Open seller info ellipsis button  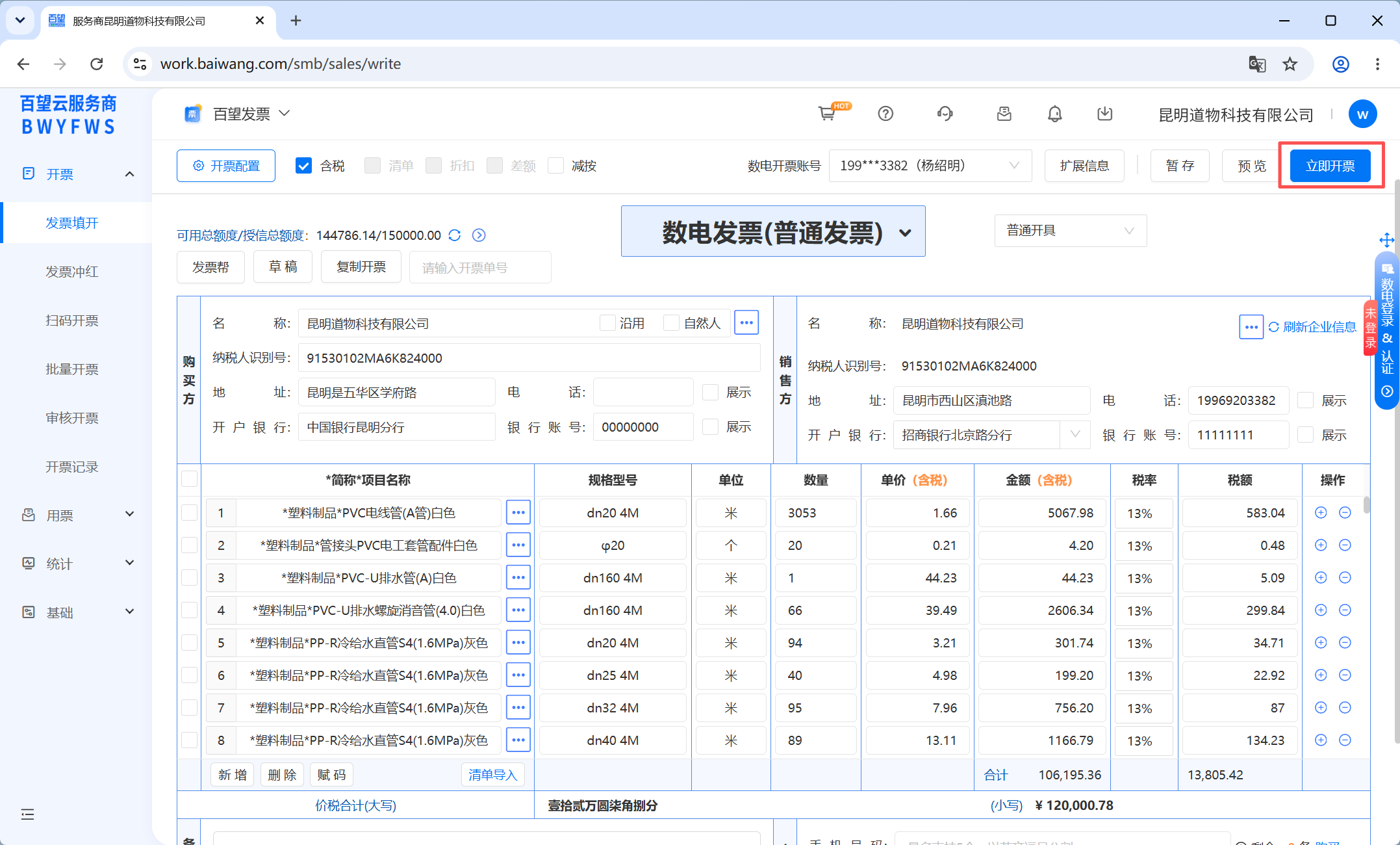tap(1251, 327)
